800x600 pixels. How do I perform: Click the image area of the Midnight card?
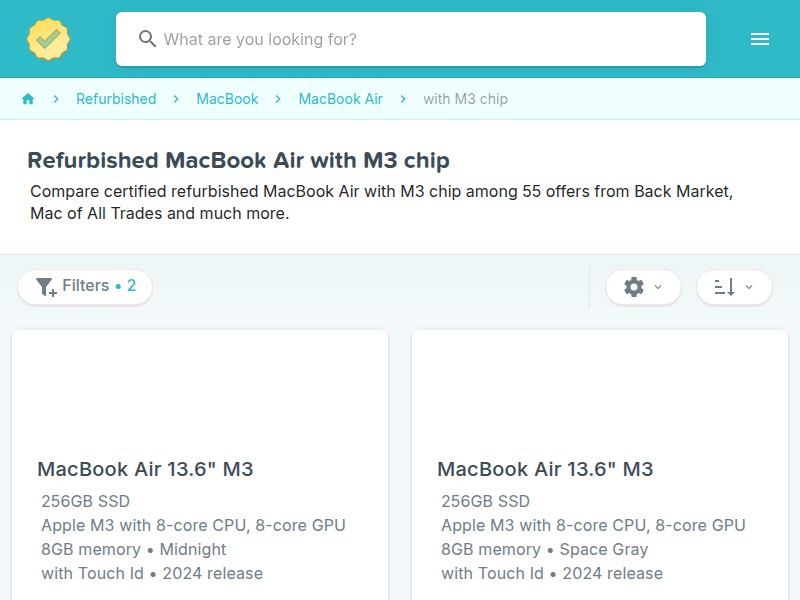pos(200,391)
